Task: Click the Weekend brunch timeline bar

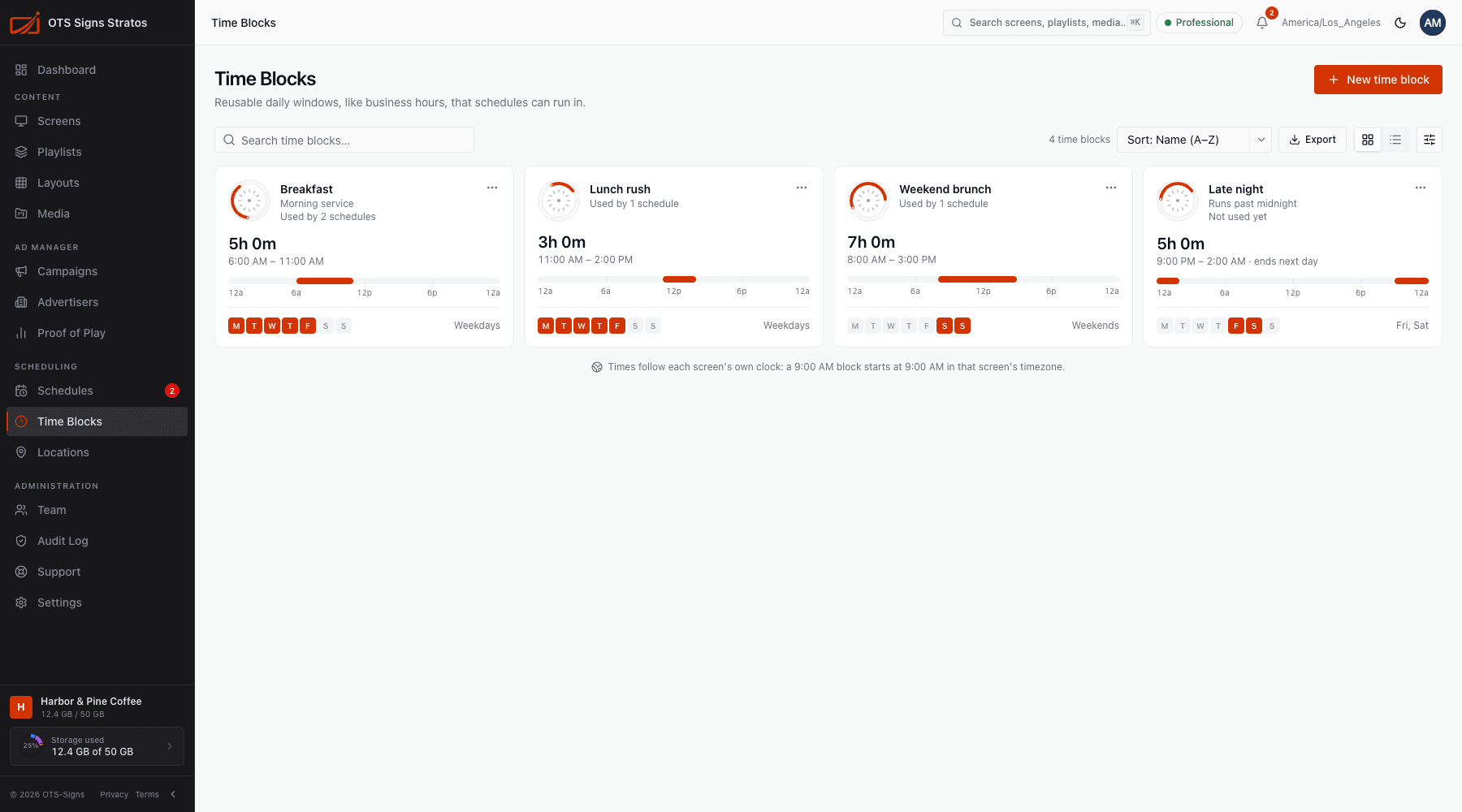Action: pyautogui.click(x=983, y=279)
